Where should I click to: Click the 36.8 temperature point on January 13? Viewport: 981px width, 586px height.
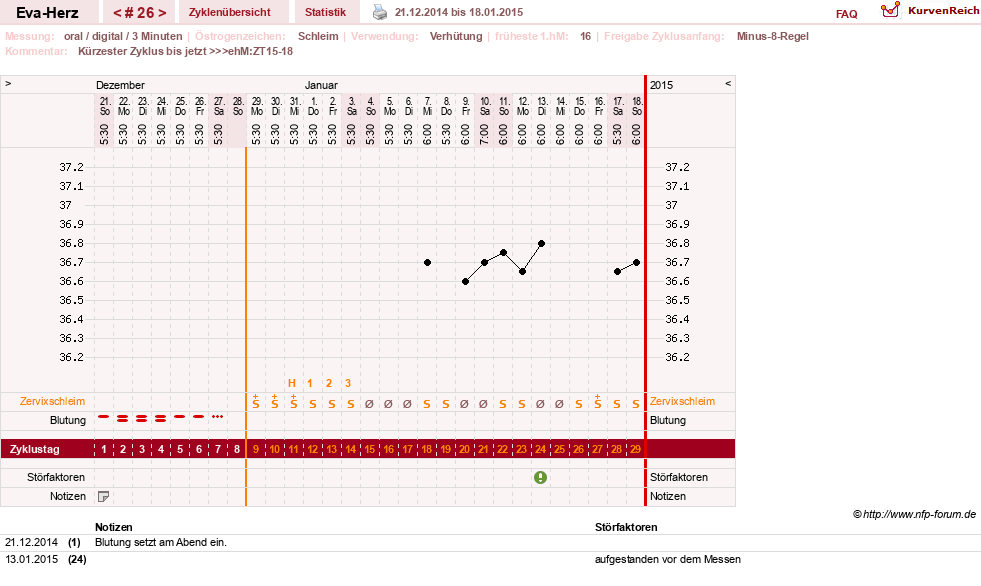[x=542, y=243]
